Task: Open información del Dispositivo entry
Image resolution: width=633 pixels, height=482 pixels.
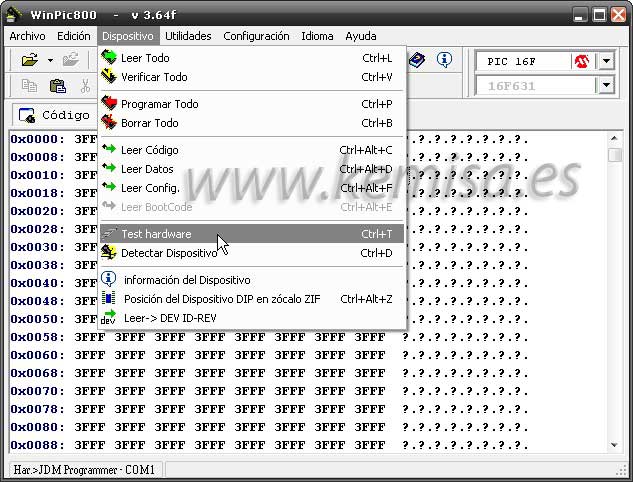Action: tap(252, 280)
